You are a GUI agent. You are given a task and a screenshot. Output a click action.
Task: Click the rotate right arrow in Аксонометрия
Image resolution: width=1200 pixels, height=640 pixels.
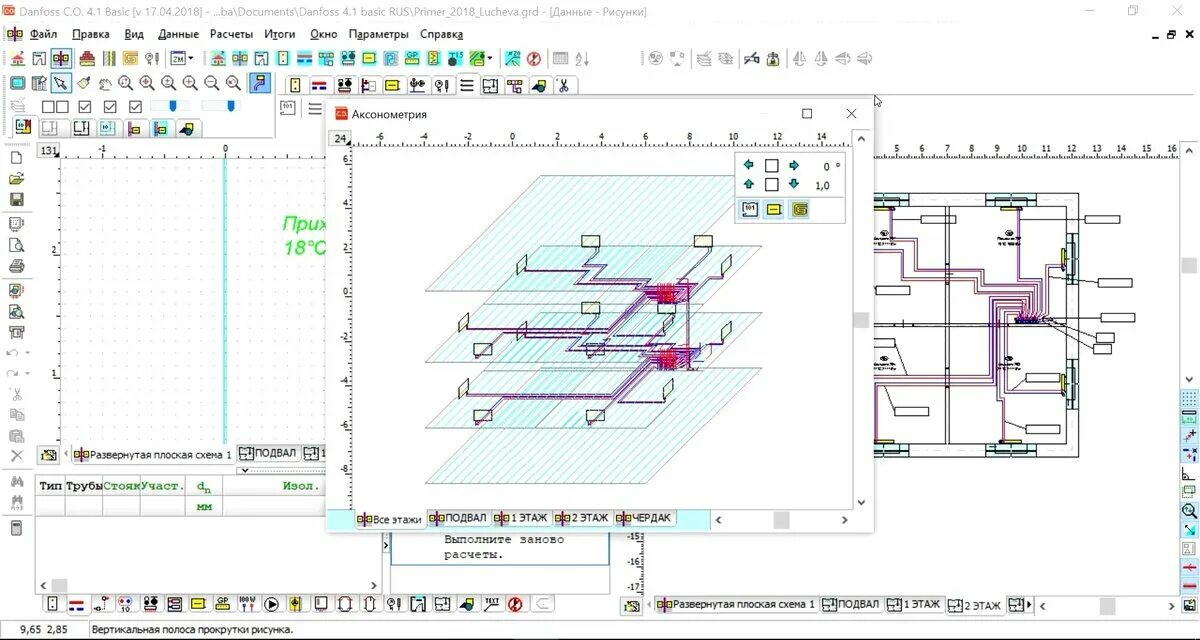(x=794, y=166)
